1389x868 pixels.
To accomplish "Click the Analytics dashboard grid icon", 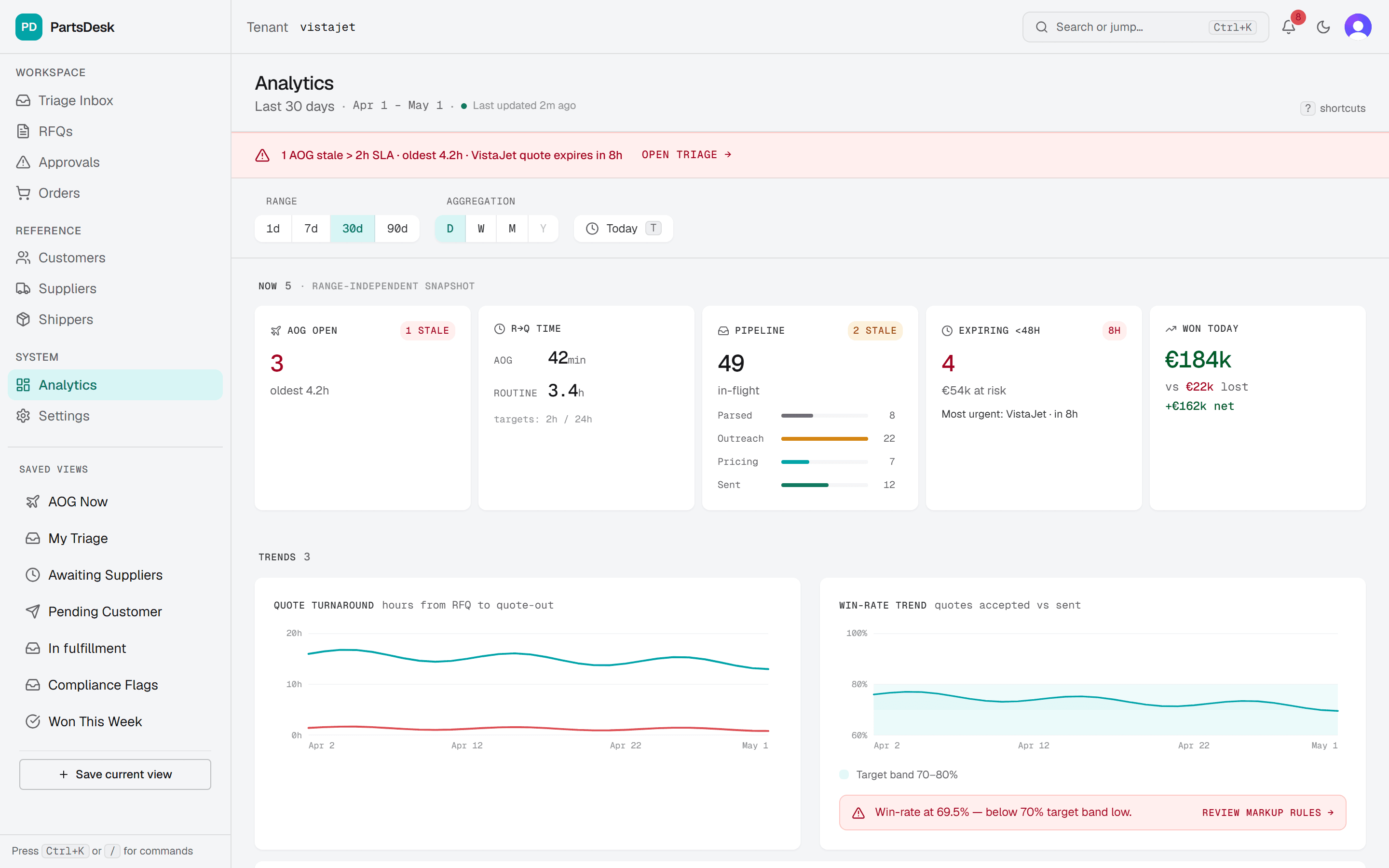I will [23, 385].
